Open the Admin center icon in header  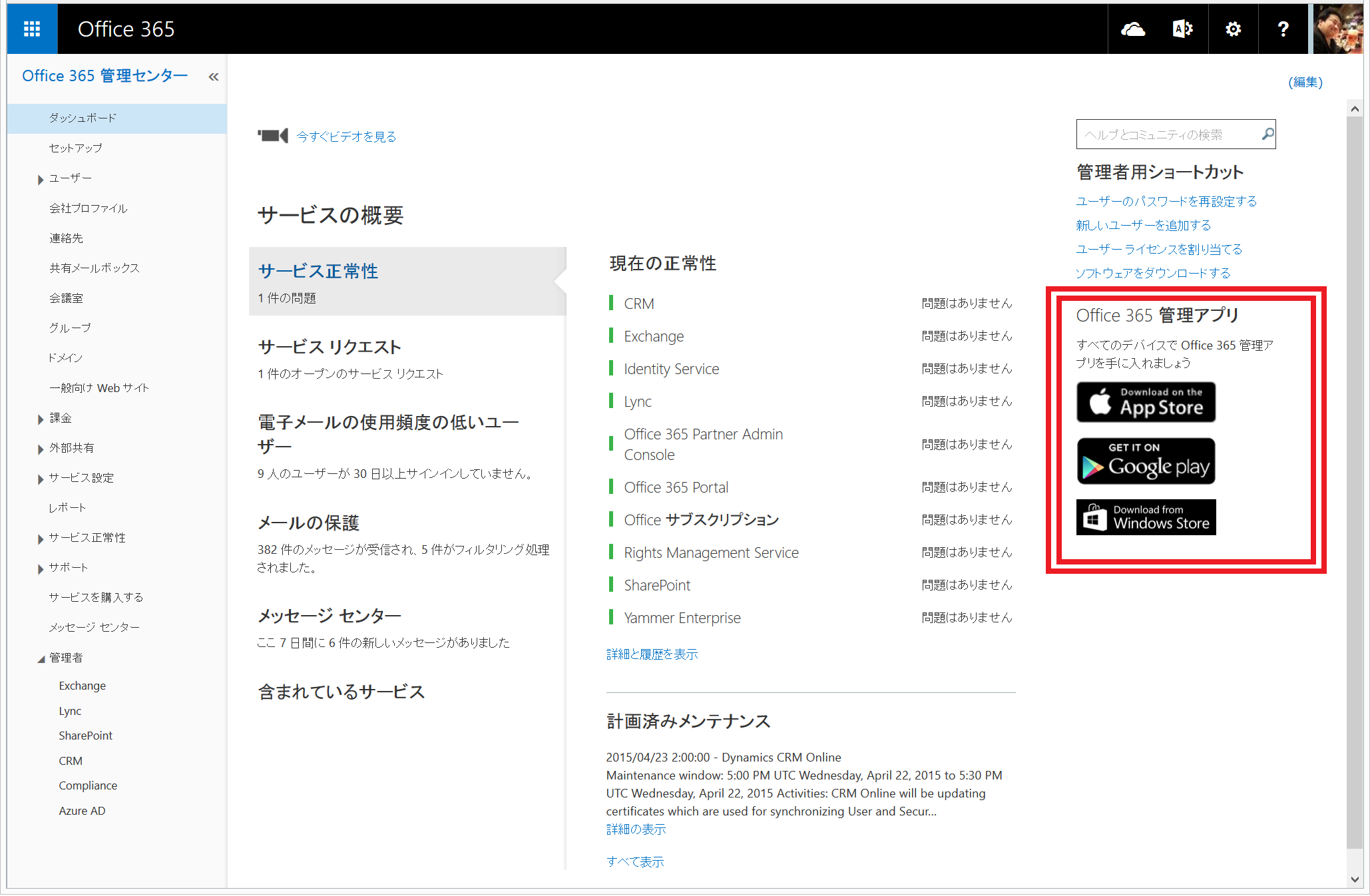pyautogui.click(x=1182, y=29)
